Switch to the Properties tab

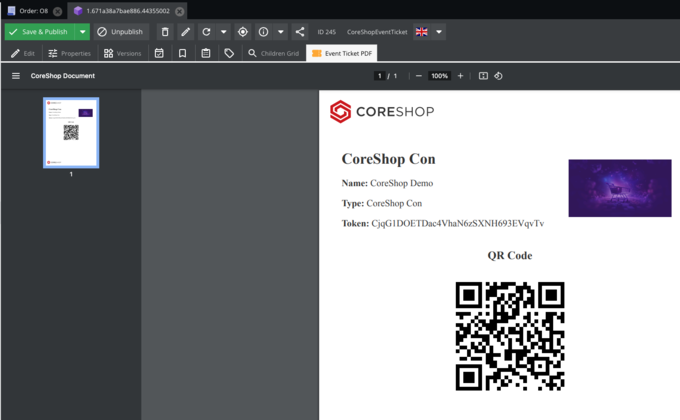pos(69,53)
